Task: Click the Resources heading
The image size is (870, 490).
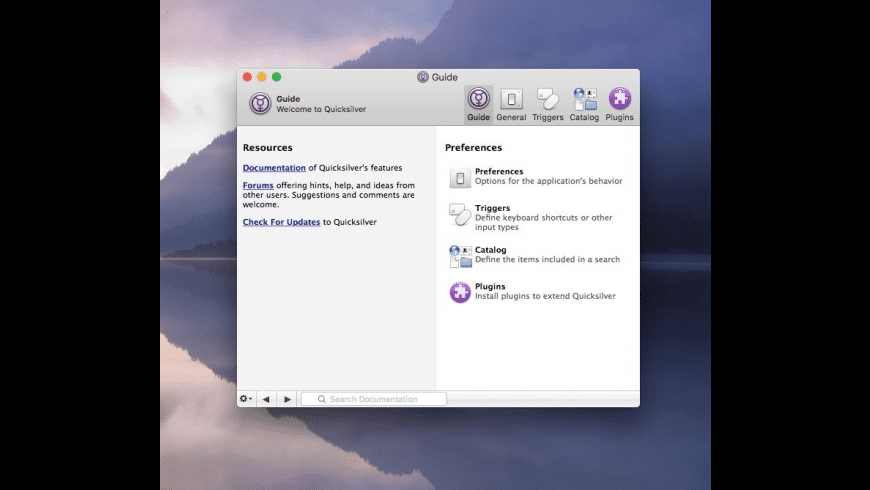Action: tap(267, 148)
